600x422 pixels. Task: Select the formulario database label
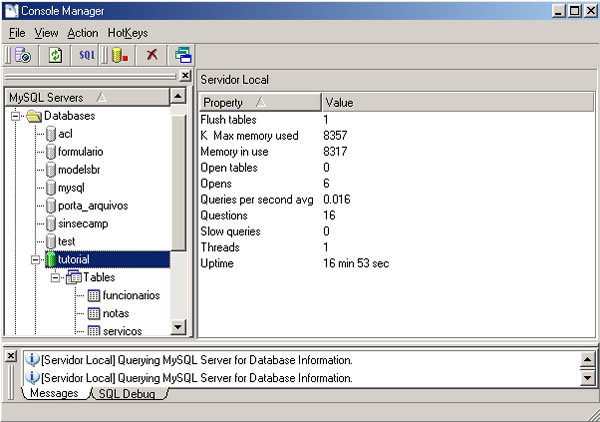point(80,152)
